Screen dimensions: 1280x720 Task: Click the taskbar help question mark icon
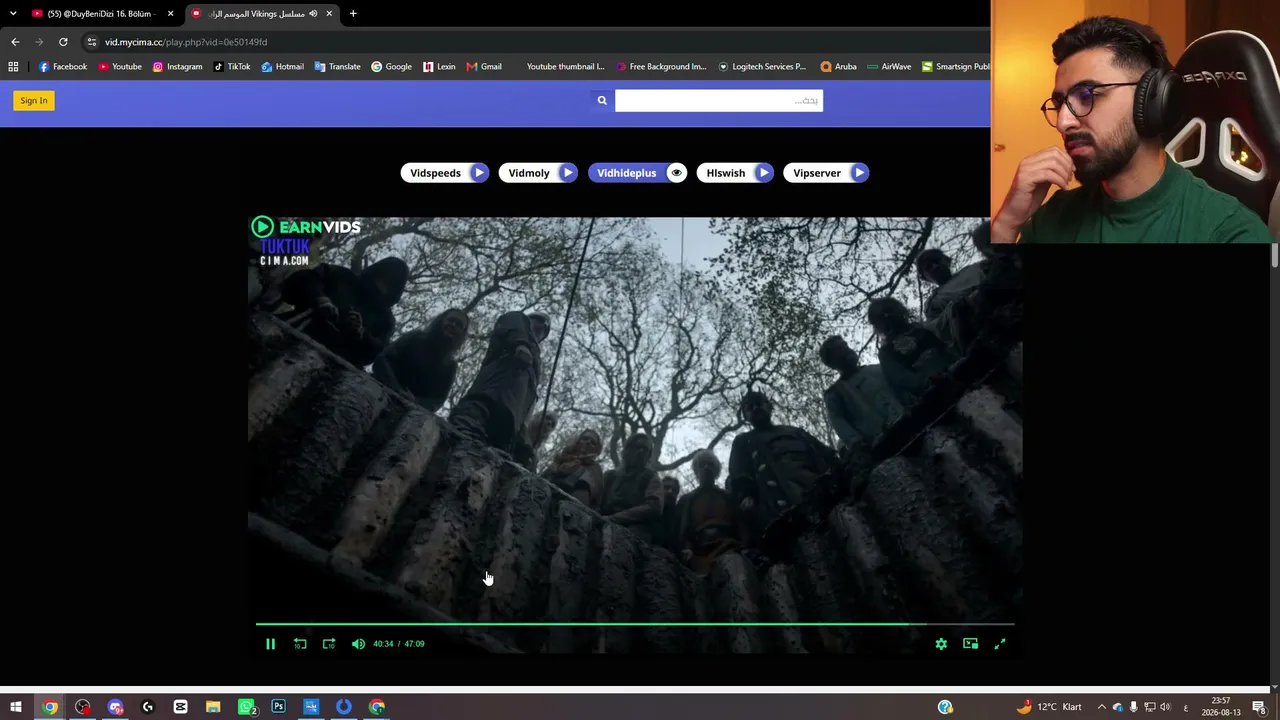click(945, 707)
